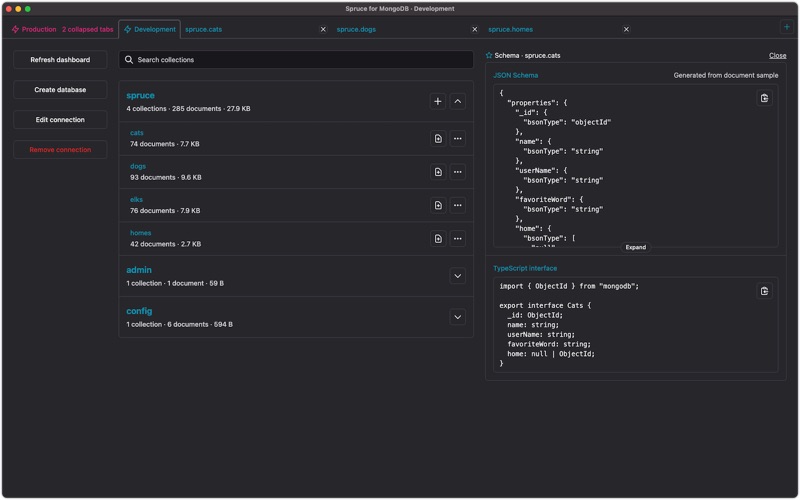Open the more options menu for dogs

coord(458,172)
